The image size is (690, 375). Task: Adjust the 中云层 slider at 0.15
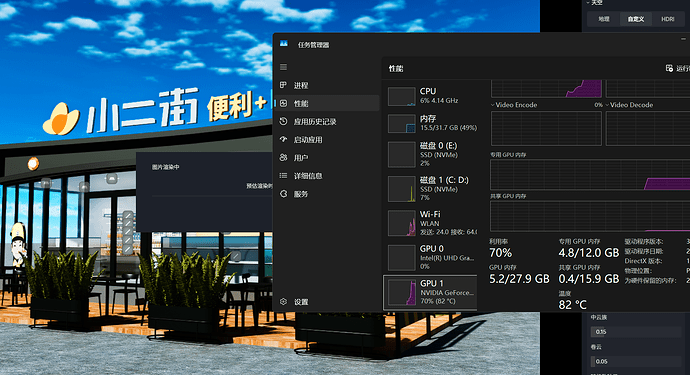pyautogui.click(x=636, y=331)
